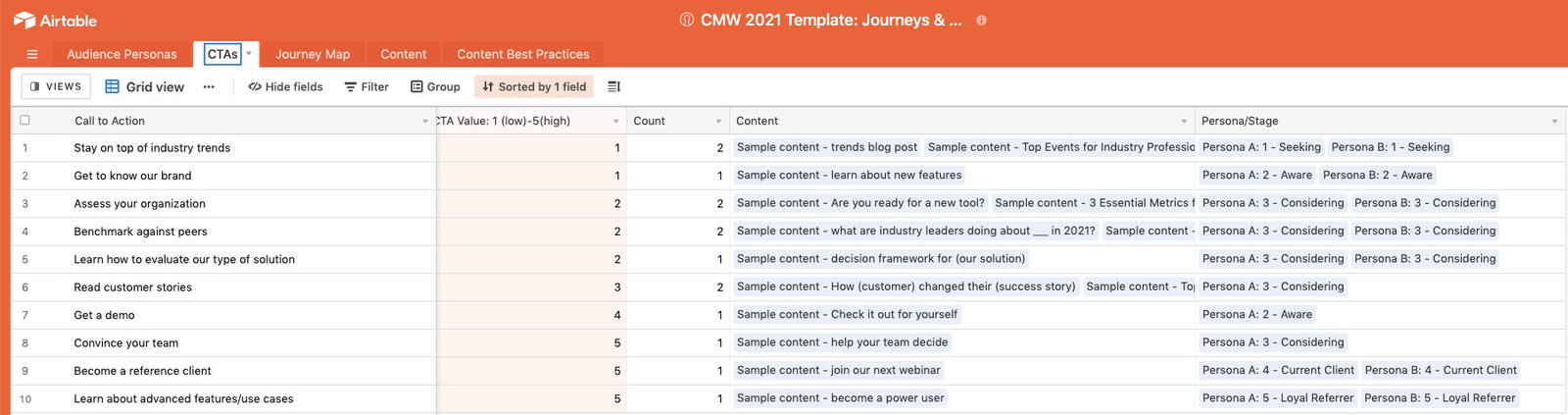Click the base info icon beside title
1568x415 pixels.
pos(982,20)
